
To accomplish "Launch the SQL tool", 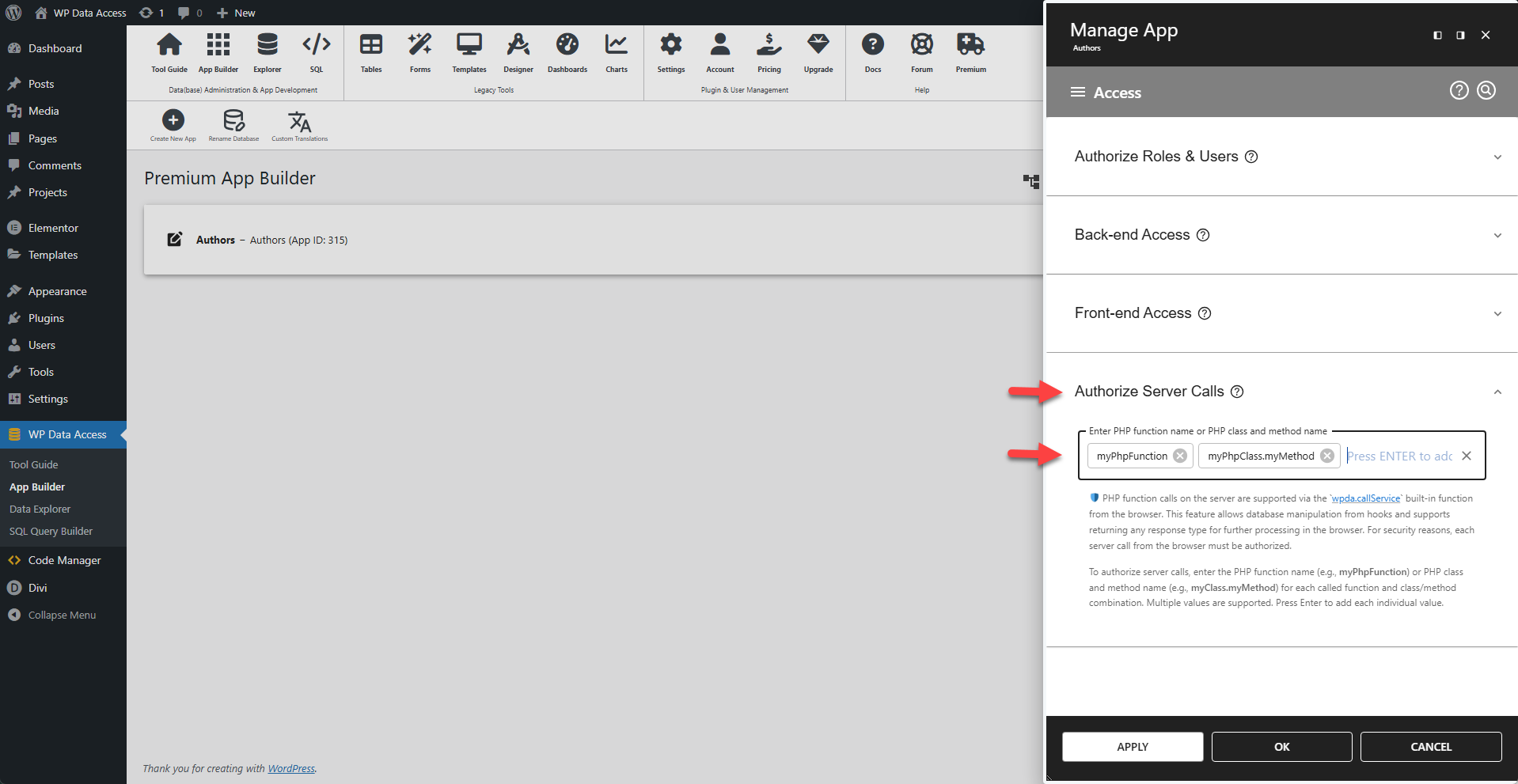I will (x=316, y=51).
